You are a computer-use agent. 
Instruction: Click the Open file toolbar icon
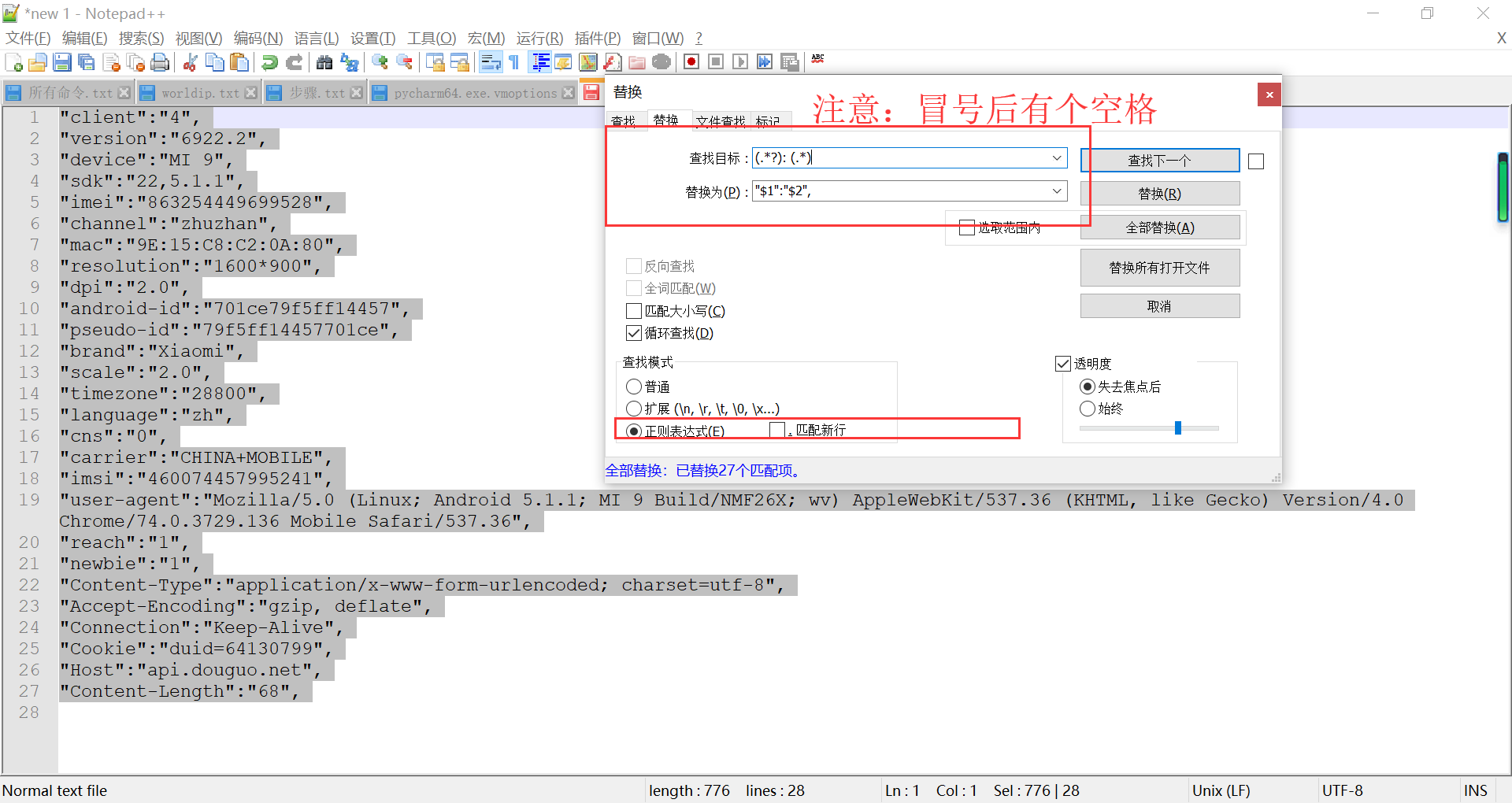coord(37,62)
